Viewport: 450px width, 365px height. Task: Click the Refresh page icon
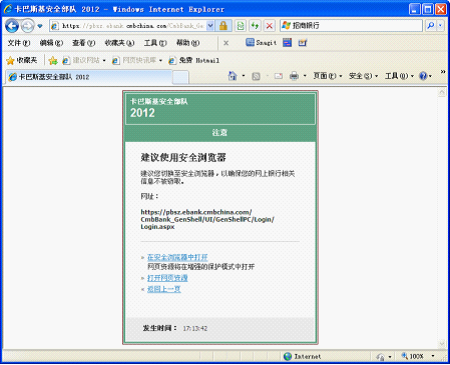tap(255, 26)
